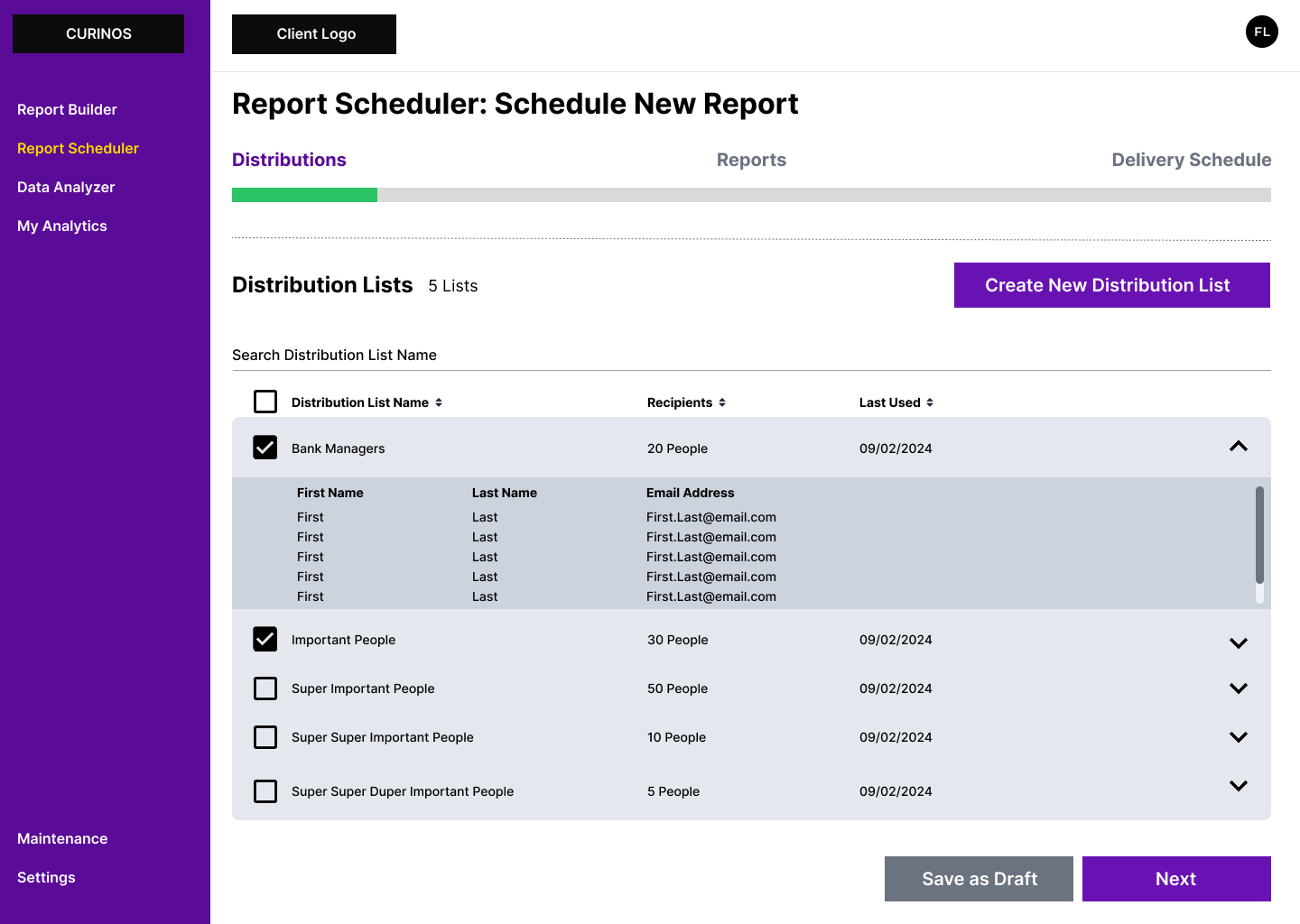The image size is (1300, 924).
Task: Click Save as Draft button
Action: (979, 879)
